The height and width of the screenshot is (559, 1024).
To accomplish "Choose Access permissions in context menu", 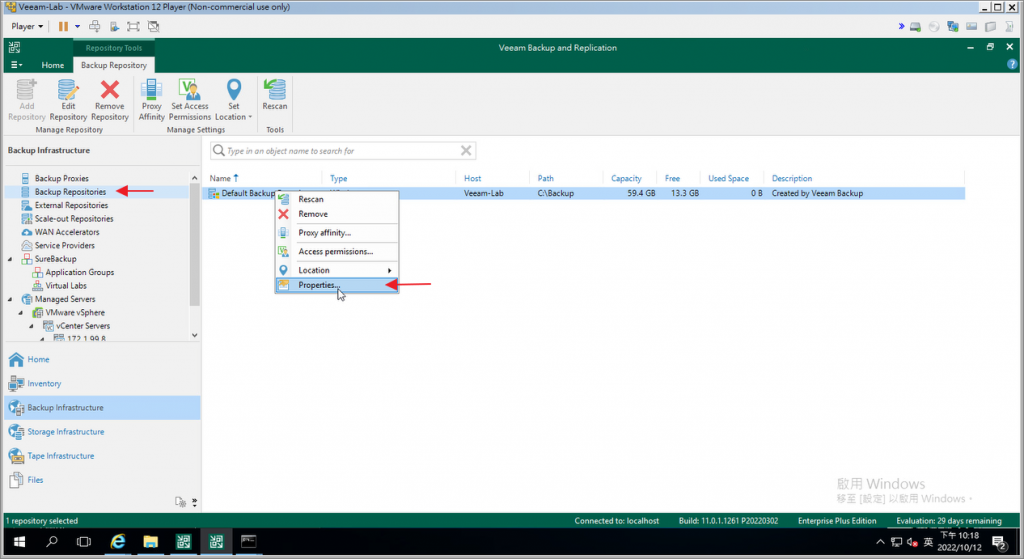I will coord(336,251).
